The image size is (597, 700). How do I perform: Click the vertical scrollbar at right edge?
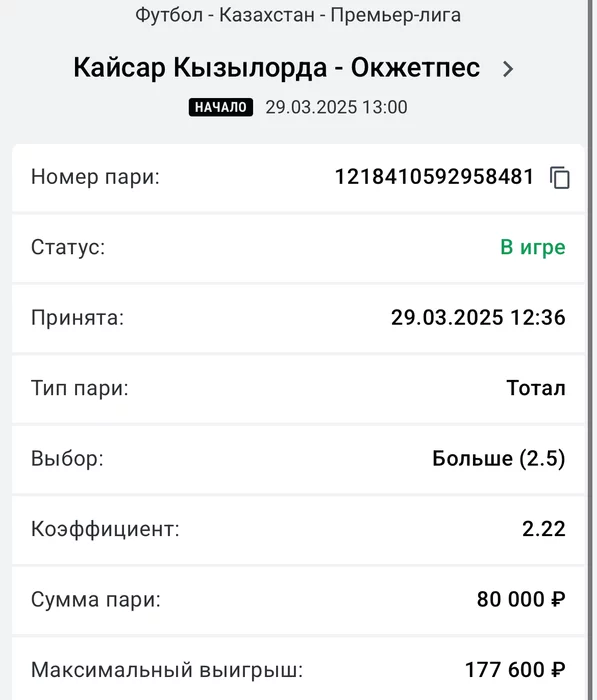[592, 350]
